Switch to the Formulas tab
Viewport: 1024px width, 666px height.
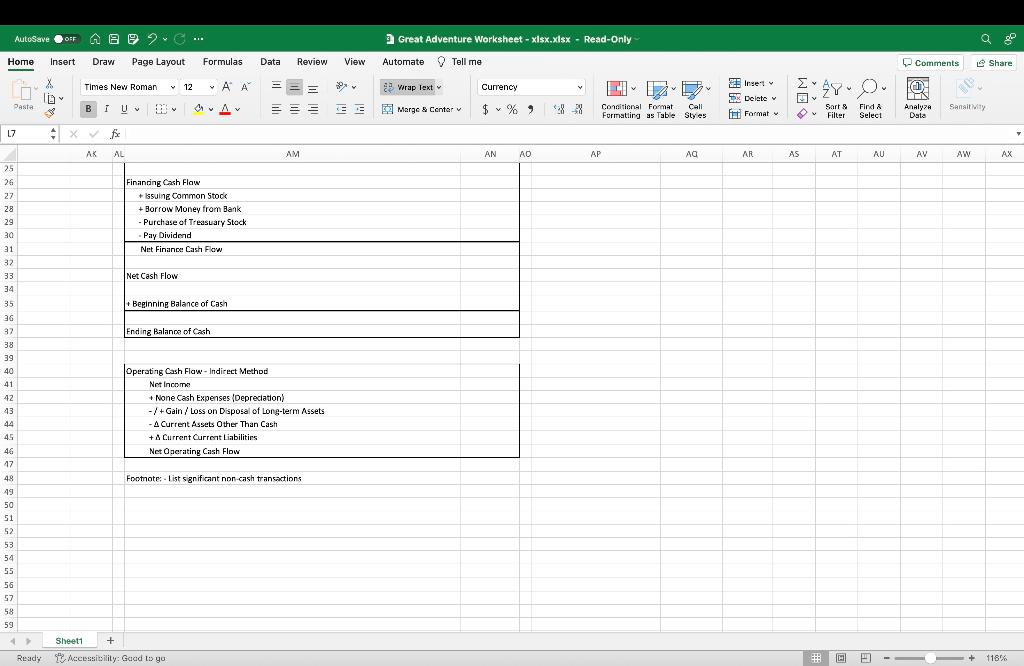223,62
